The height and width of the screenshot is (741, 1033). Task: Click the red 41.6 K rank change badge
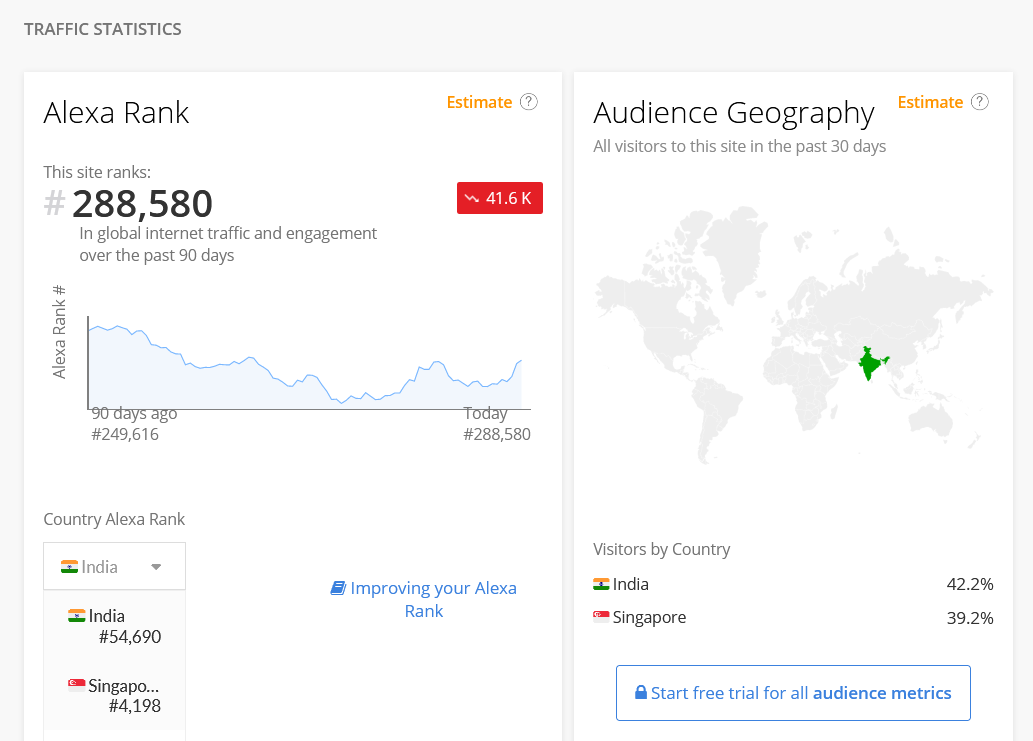(x=500, y=199)
